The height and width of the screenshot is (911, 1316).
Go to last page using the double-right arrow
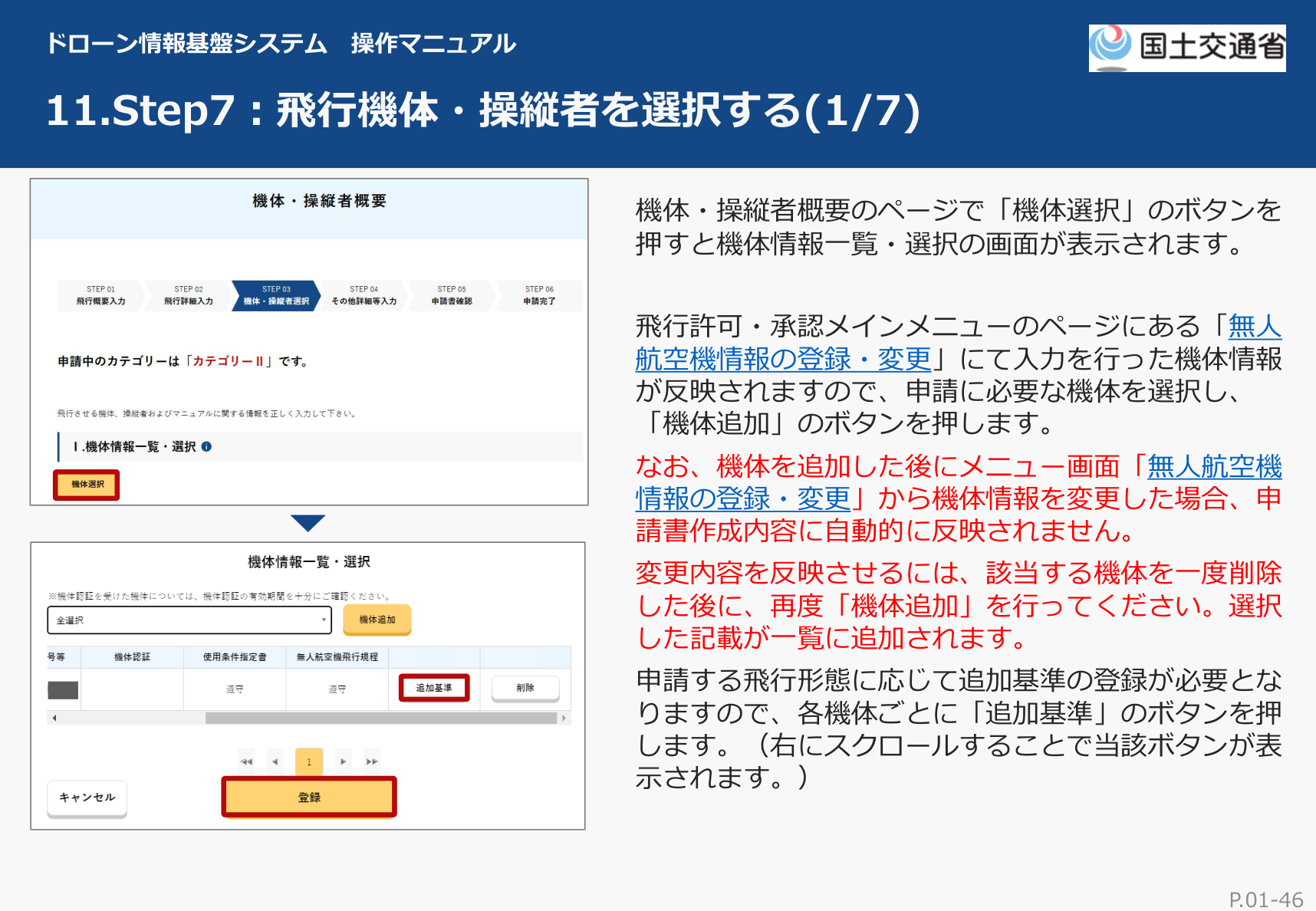pyautogui.click(x=372, y=761)
